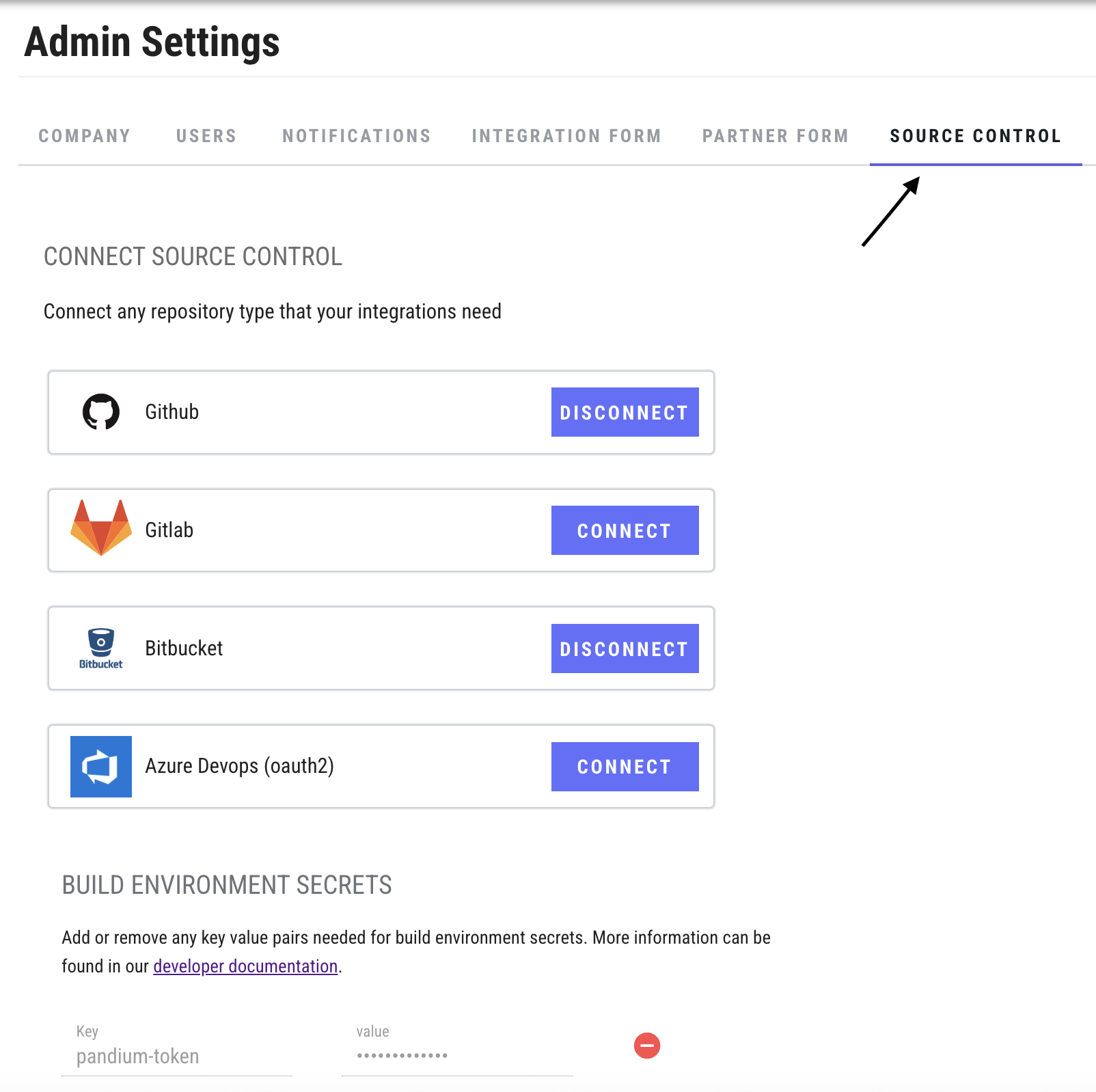Click the Github label text

(172, 412)
